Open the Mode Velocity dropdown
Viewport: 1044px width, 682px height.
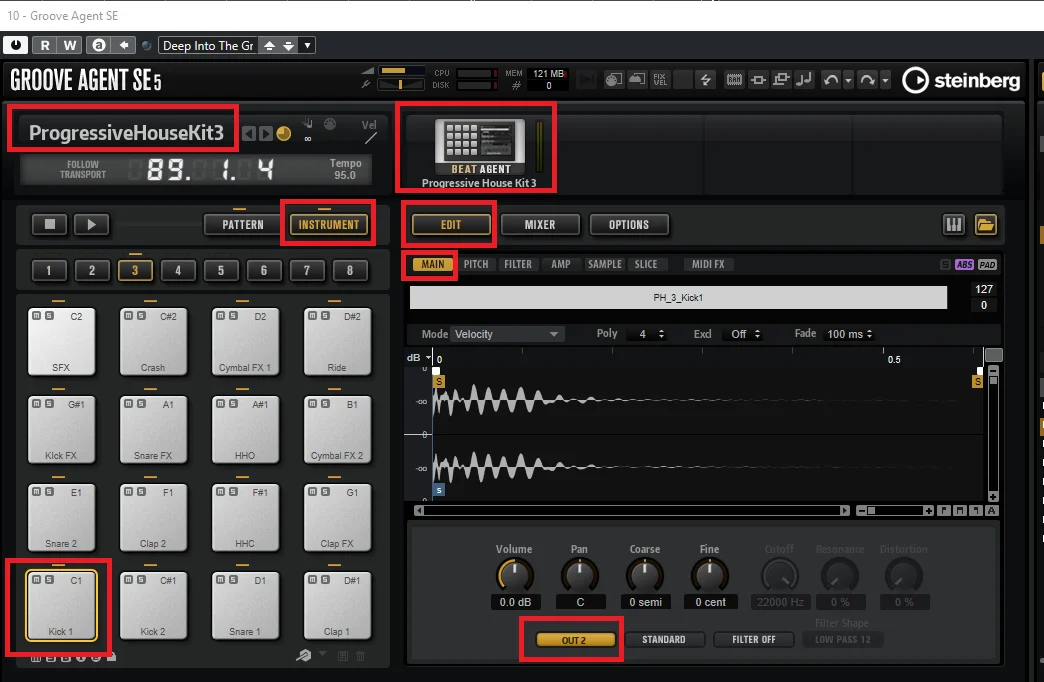[x=507, y=334]
